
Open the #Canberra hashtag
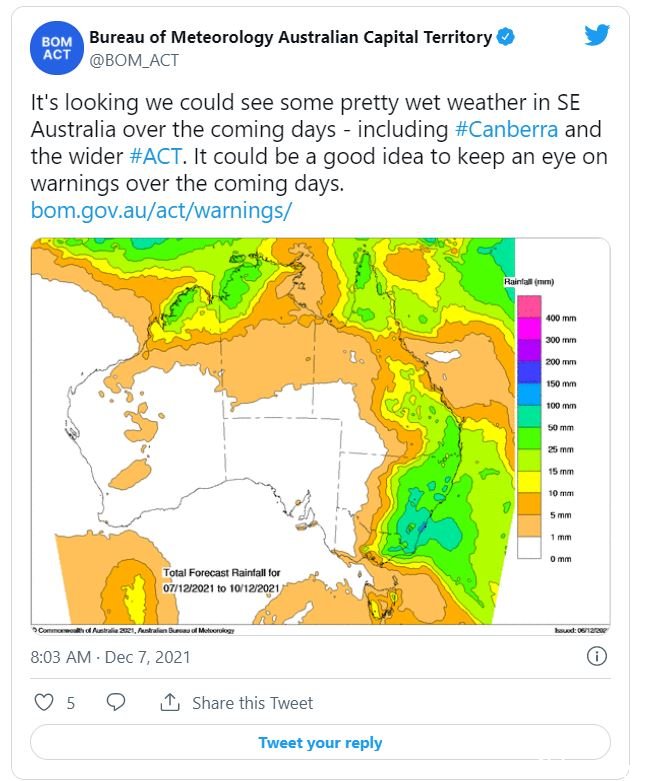507,130
